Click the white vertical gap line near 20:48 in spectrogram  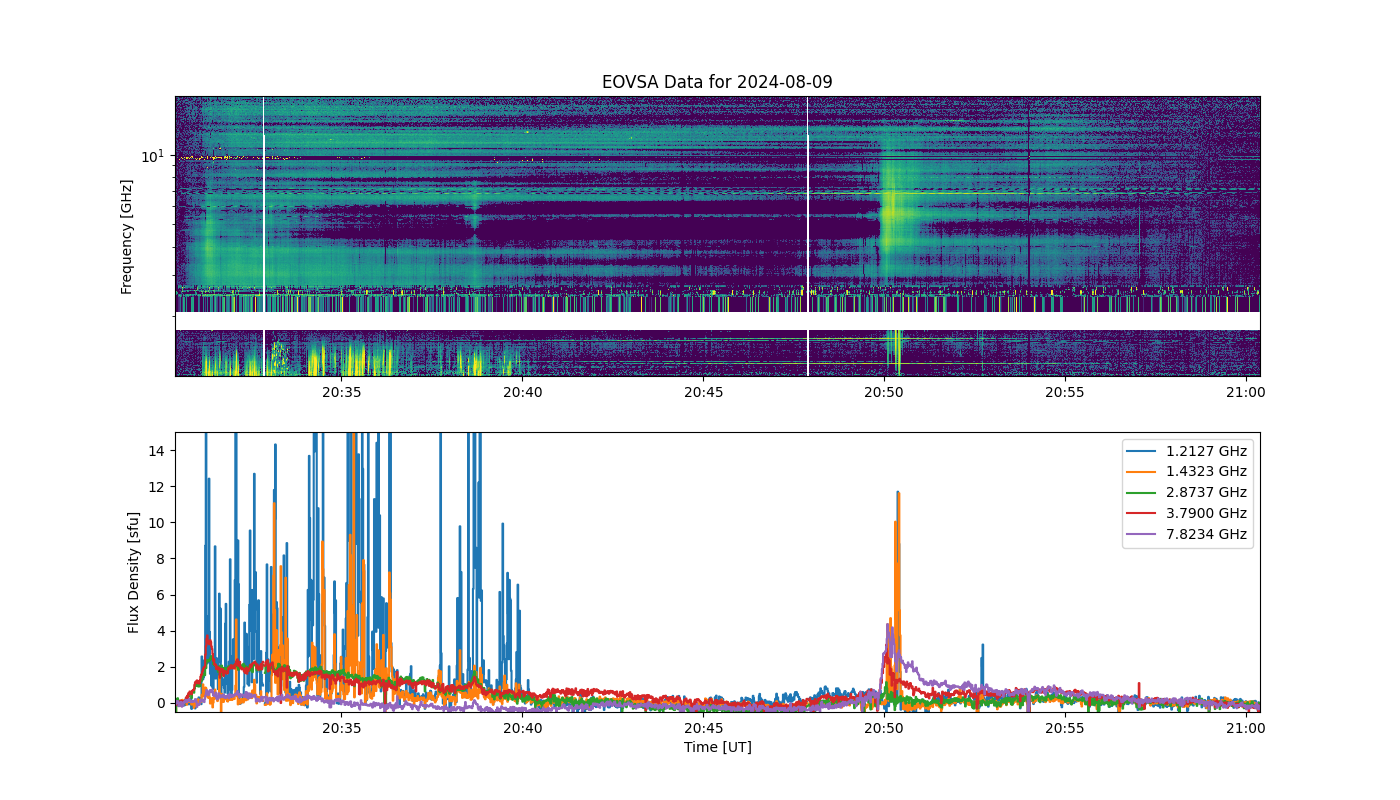point(807,236)
